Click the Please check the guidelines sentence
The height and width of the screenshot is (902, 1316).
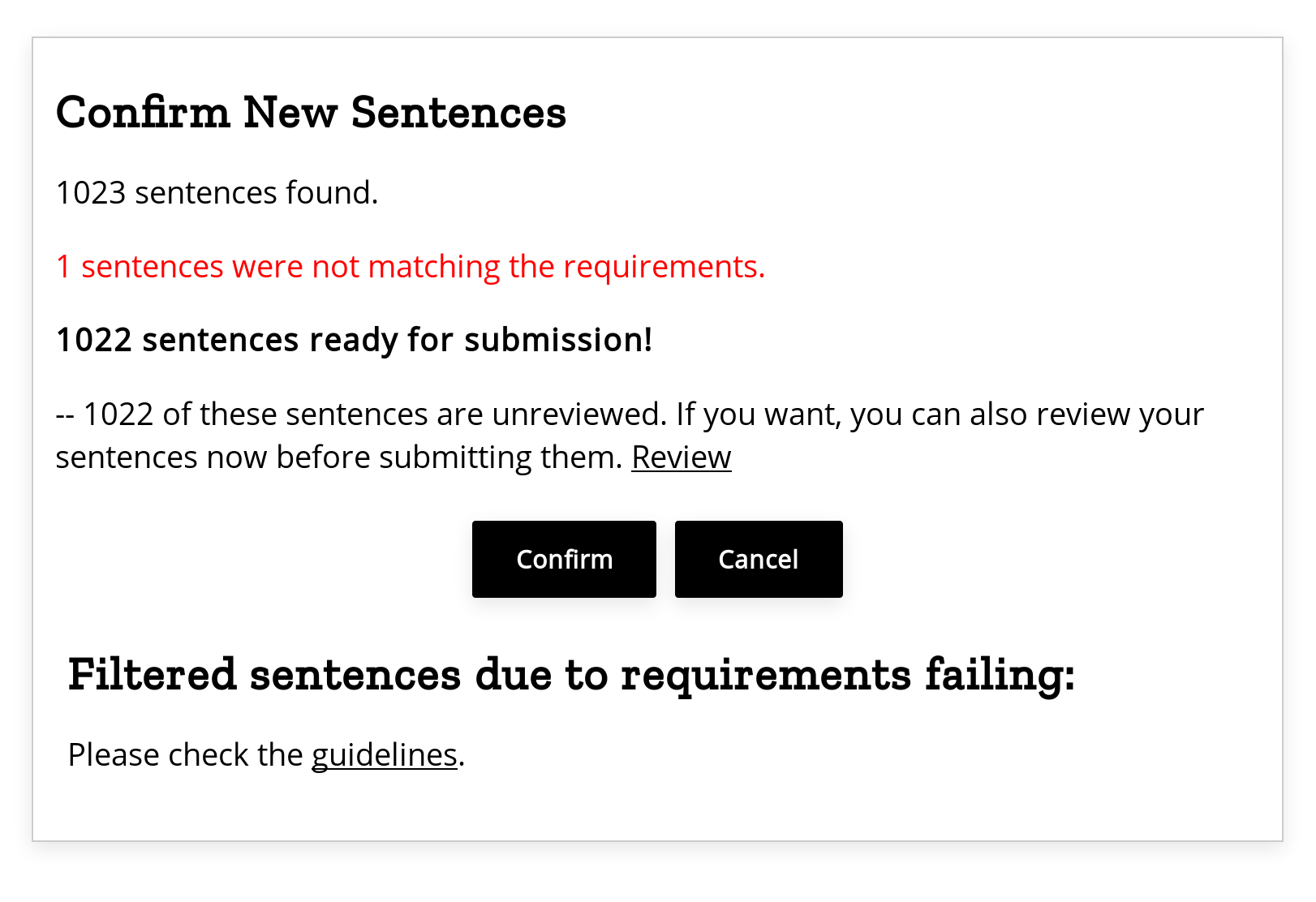pos(265,754)
